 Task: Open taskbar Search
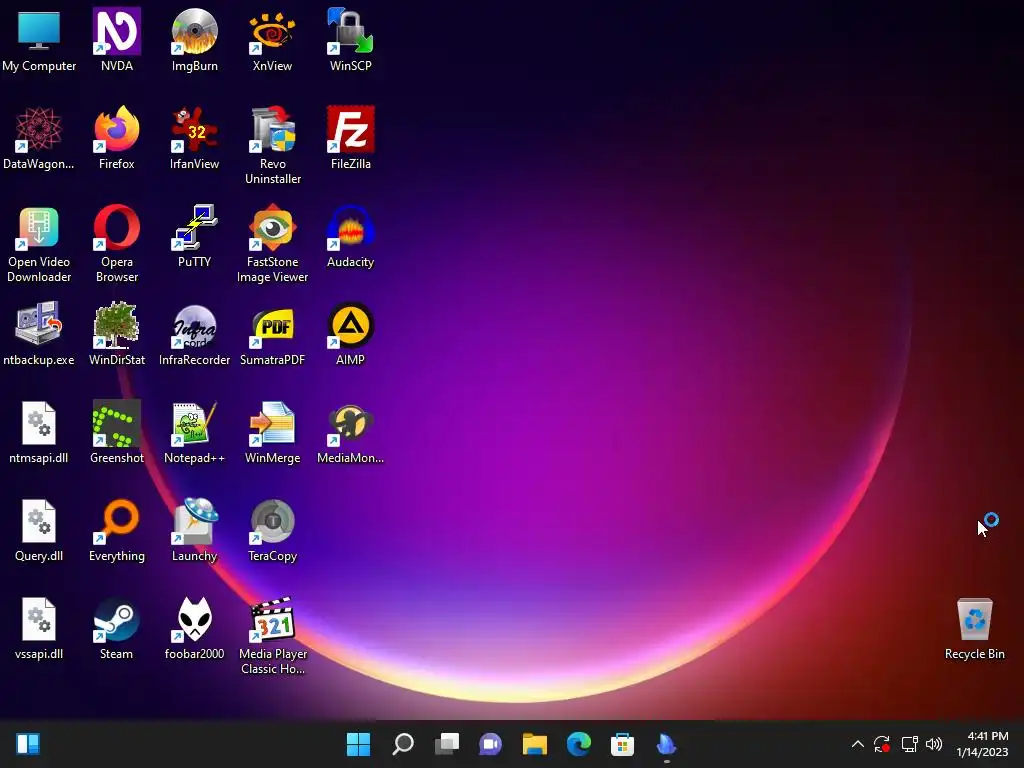(403, 744)
